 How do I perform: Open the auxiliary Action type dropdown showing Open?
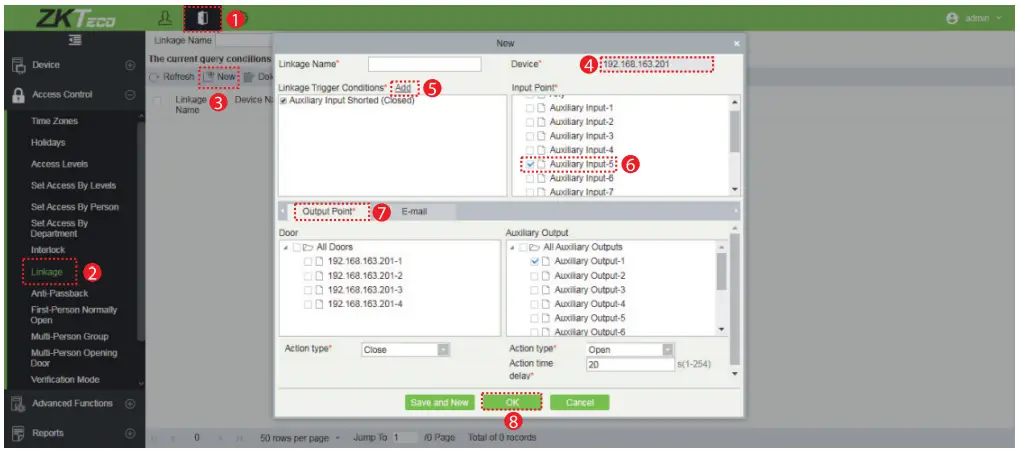click(630, 350)
